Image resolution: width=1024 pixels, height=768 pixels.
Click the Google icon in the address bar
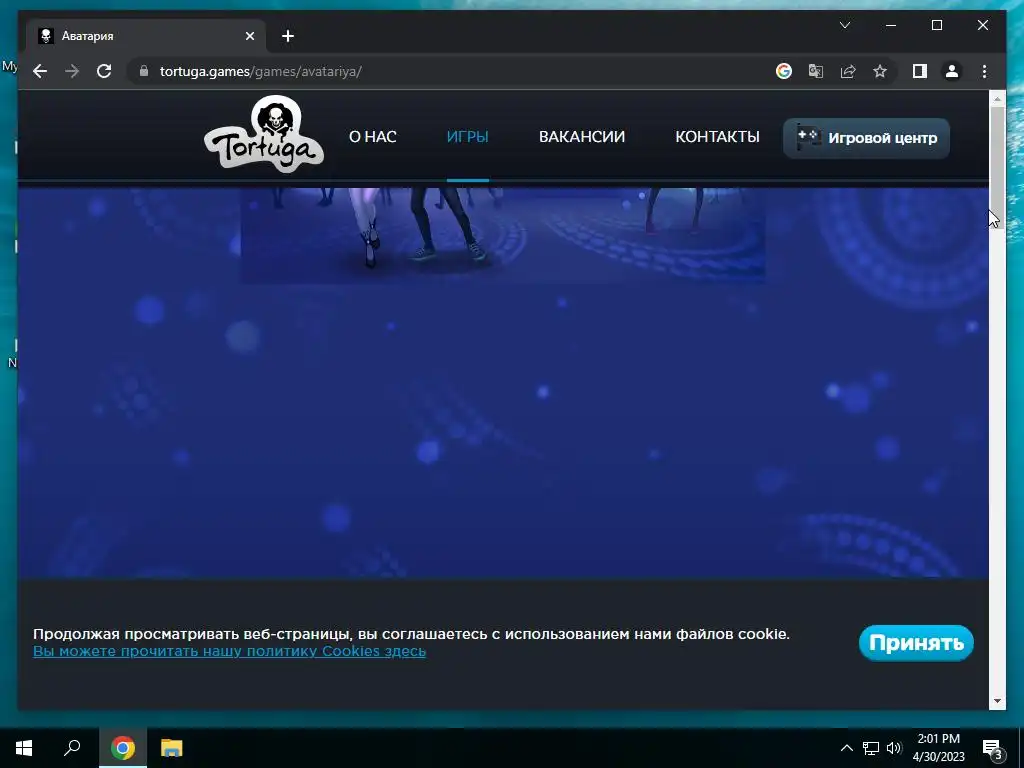pos(784,71)
